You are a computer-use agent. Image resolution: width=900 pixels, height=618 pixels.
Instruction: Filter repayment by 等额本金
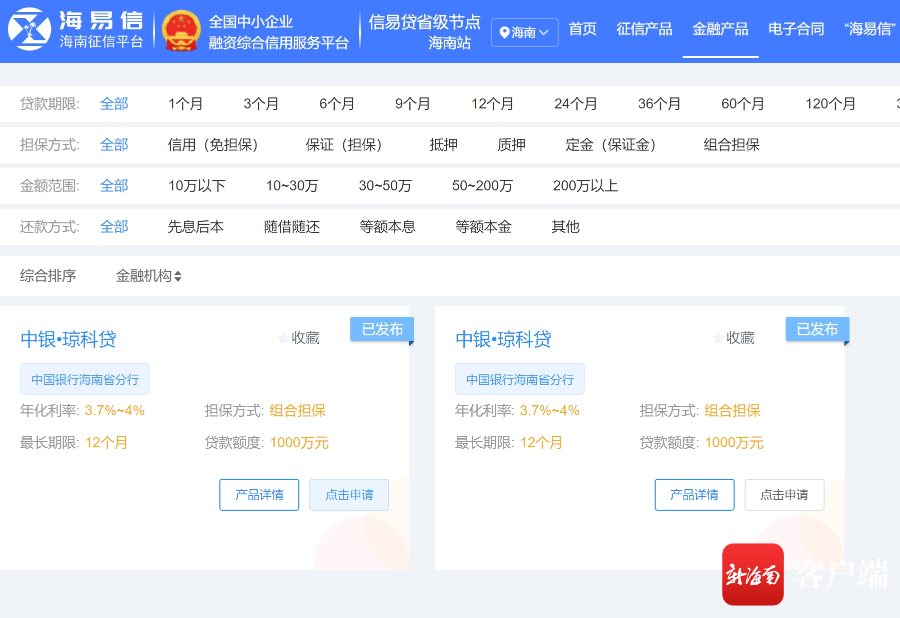[483, 227]
